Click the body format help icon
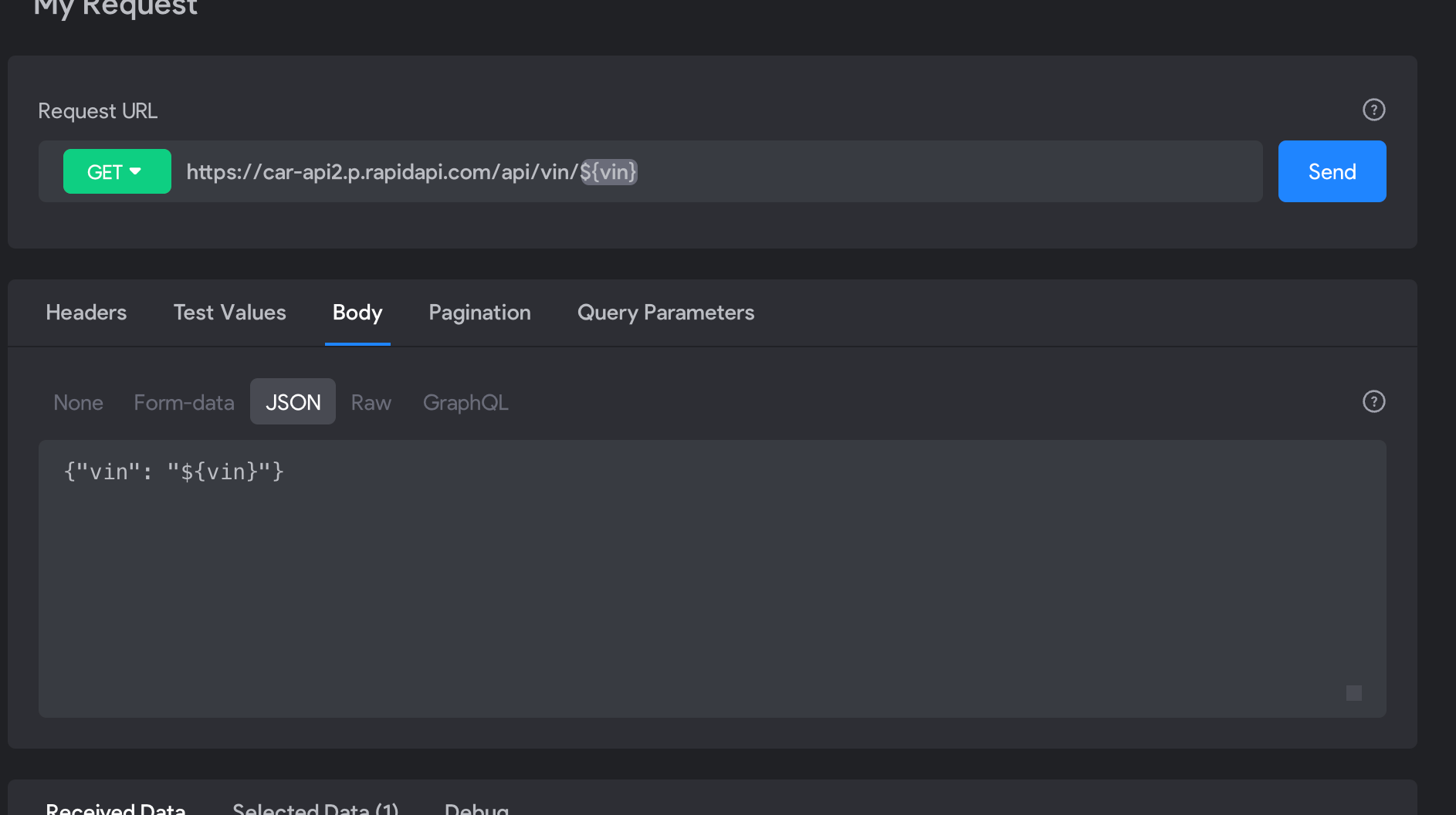This screenshot has width=1456, height=815. pos(1373,401)
